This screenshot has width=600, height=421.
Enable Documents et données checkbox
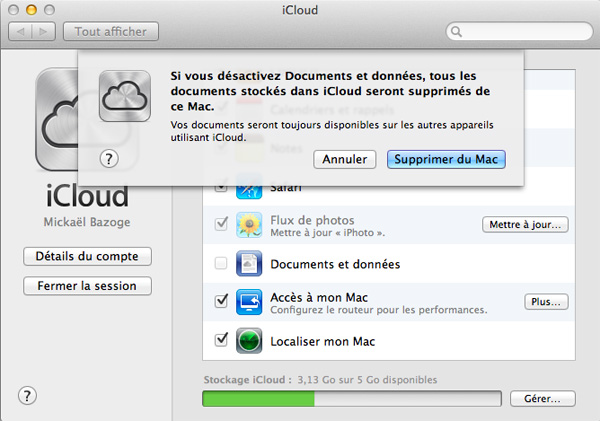(x=221, y=263)
